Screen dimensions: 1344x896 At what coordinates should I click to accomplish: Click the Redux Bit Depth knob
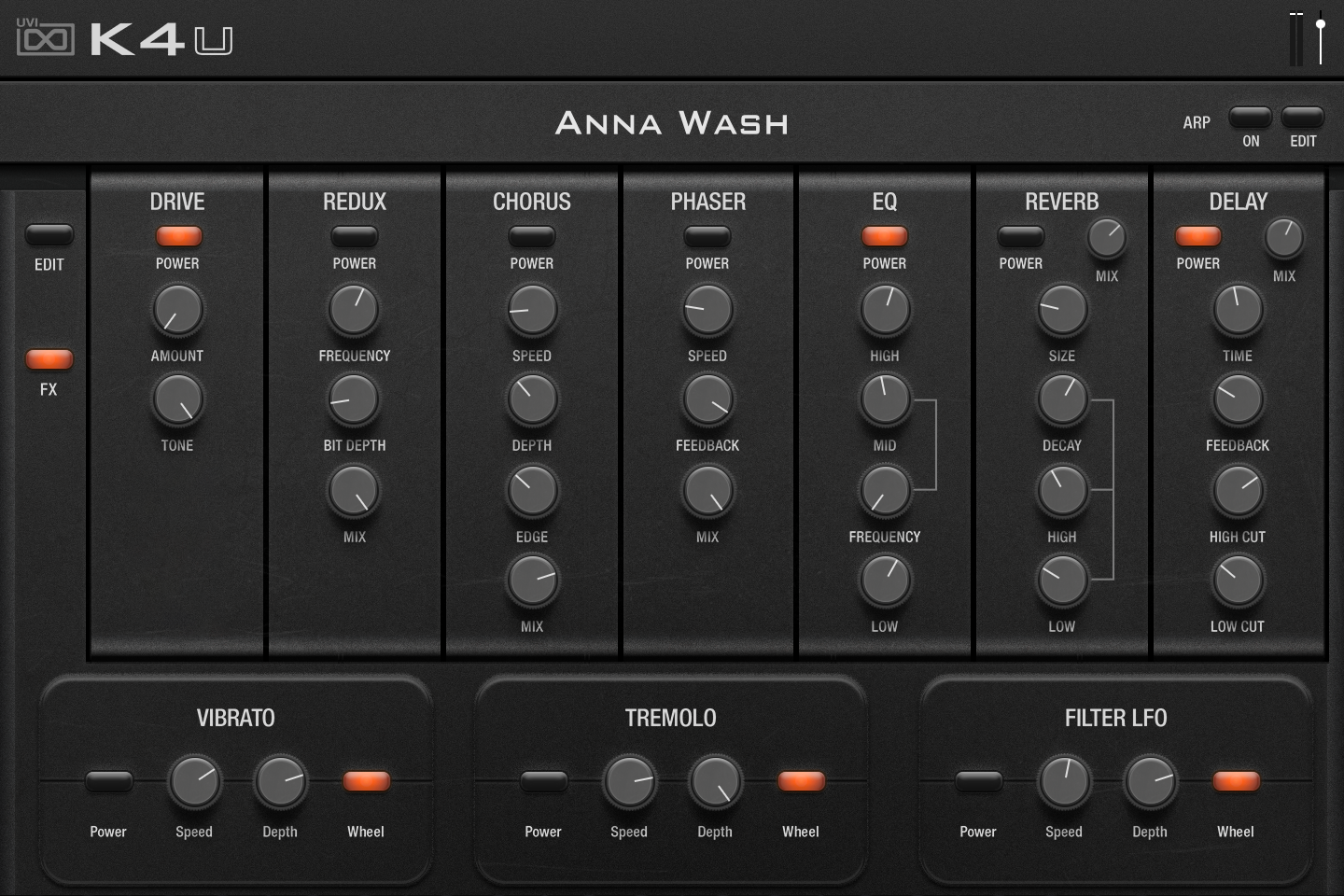coord(355,399)
